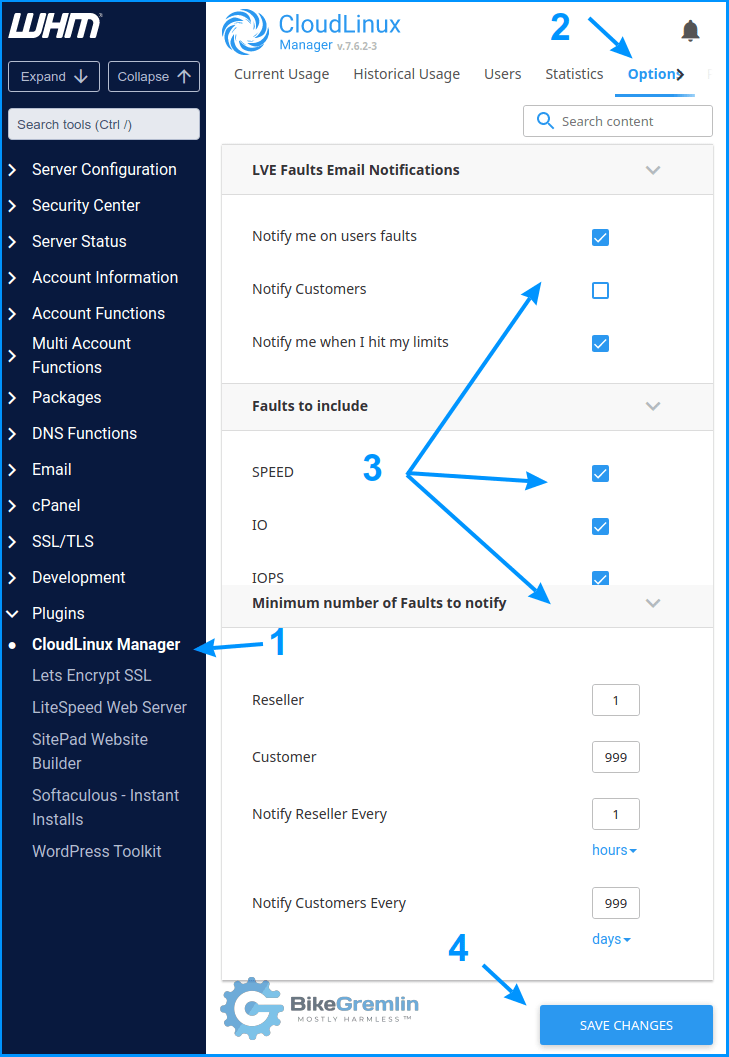Open WordPress Toolkit plugin
The width and height of the screenshot is (729, 1057).
click(x=96, y=851)
